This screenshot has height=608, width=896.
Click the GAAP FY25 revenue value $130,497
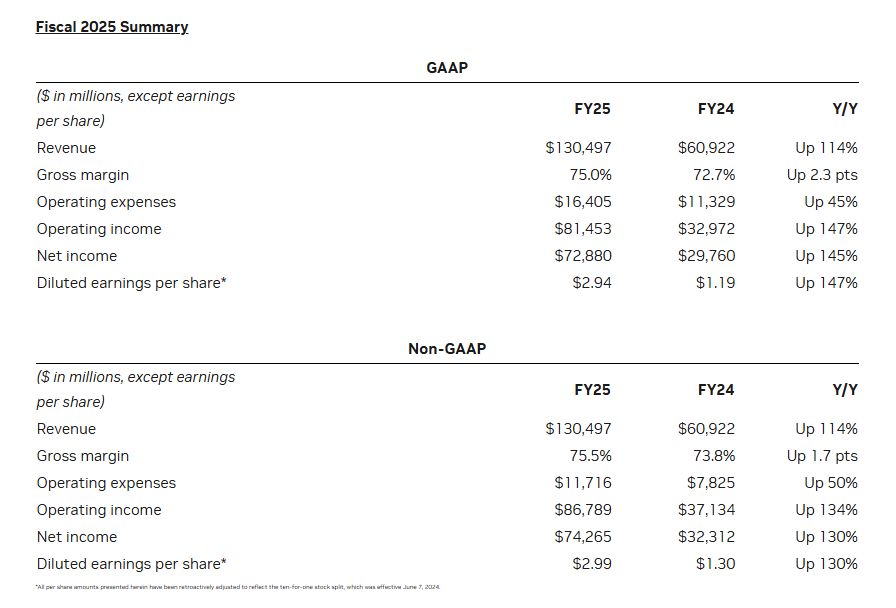click(578, 148)
